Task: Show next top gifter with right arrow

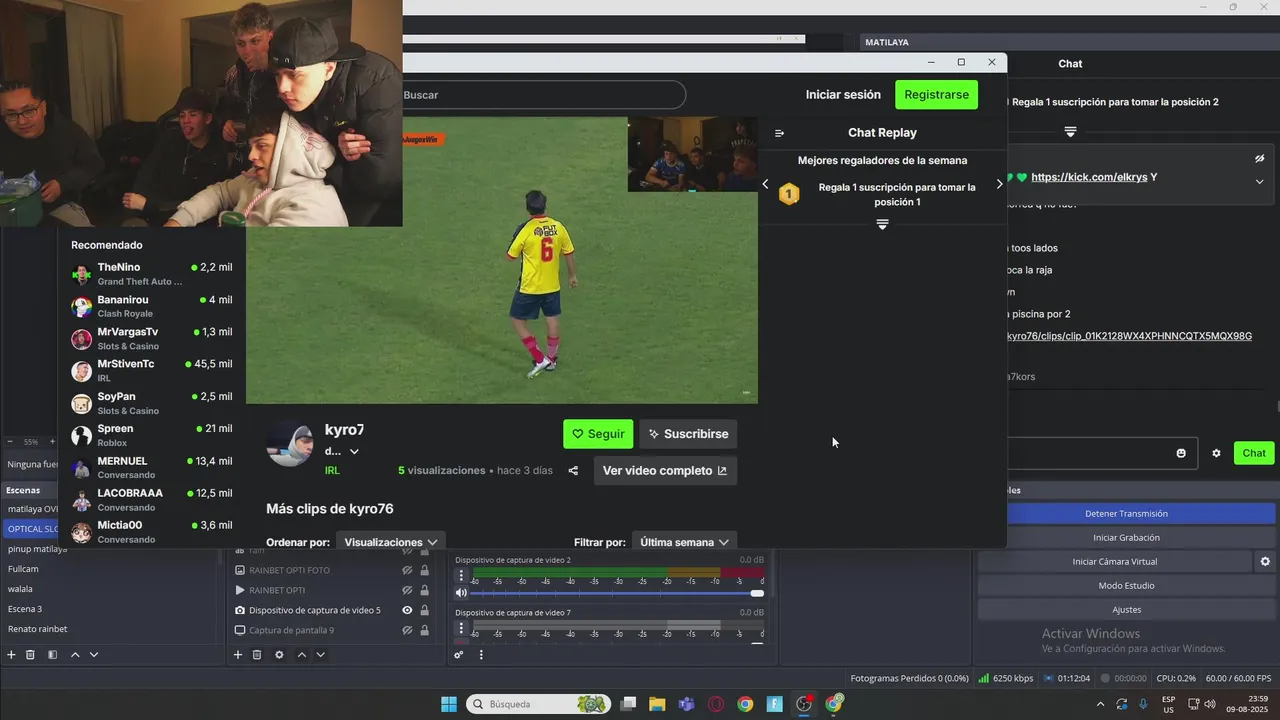Action: click(999, 184)
